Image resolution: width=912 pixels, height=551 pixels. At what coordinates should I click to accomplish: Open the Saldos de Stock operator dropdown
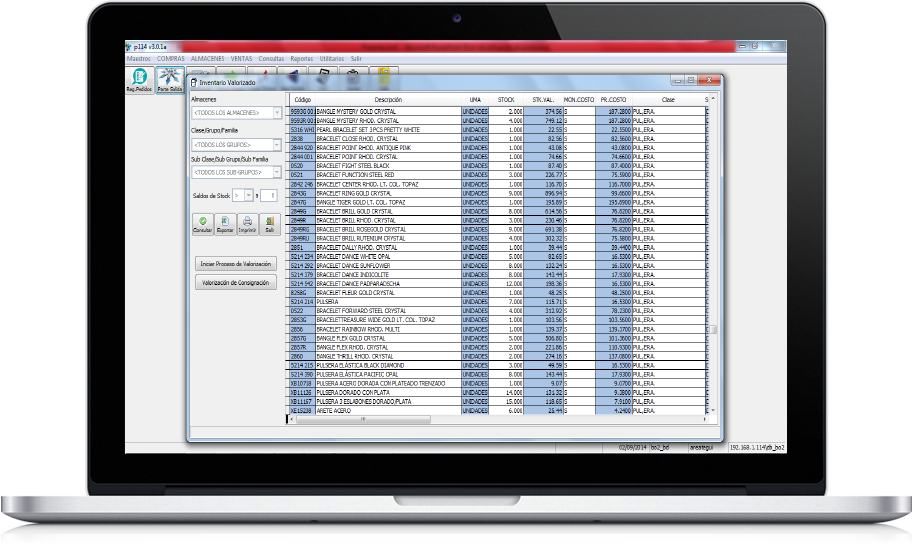pos(249,195)
